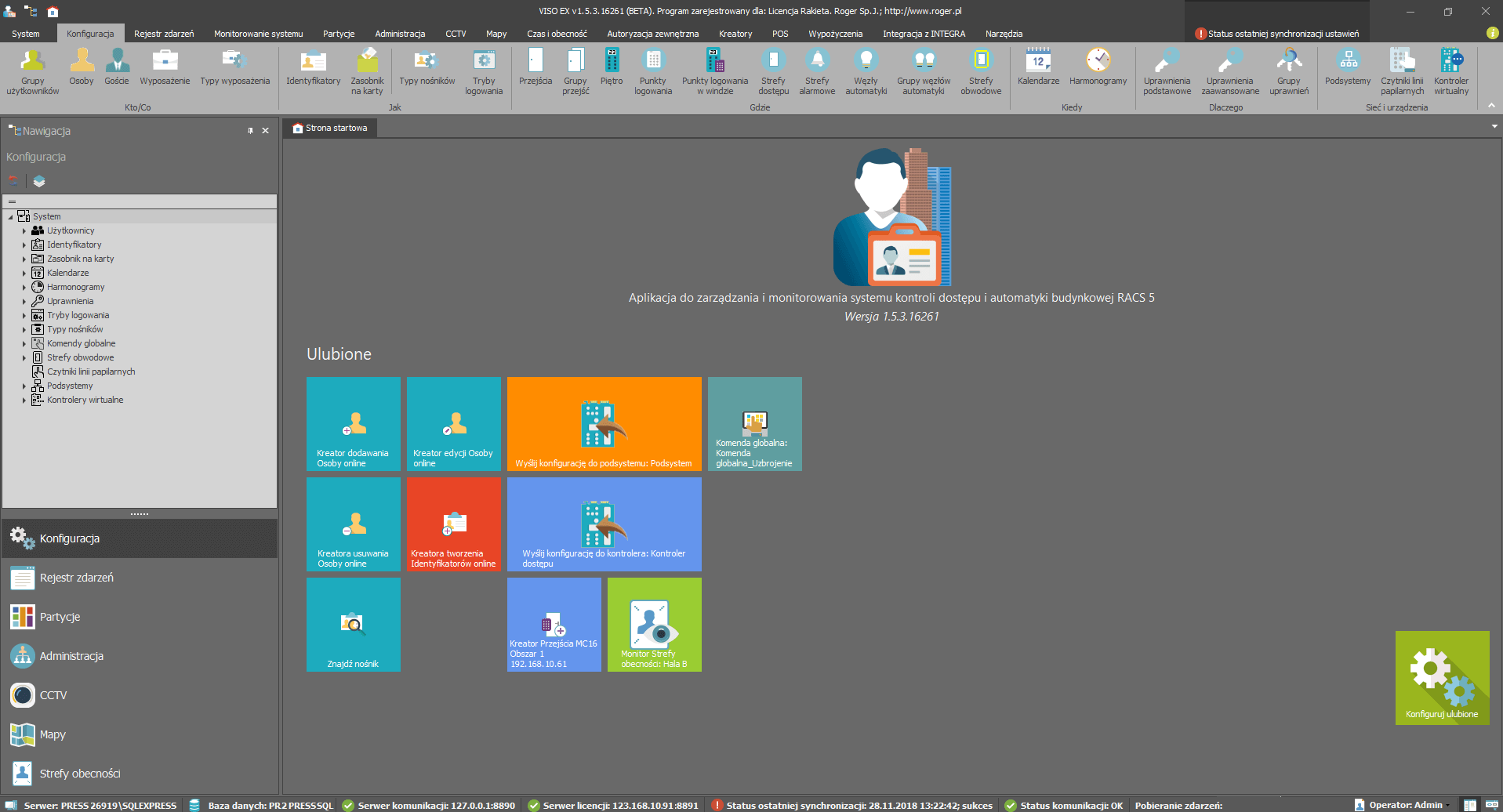The image size is (1503, 812).
Task: Toggle the Nawigacja panel pin
Action: coord(250,131)
